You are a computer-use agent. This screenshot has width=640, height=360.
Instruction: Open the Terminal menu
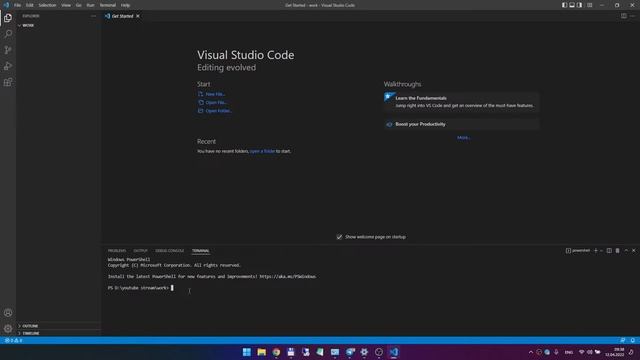[108, 5]
